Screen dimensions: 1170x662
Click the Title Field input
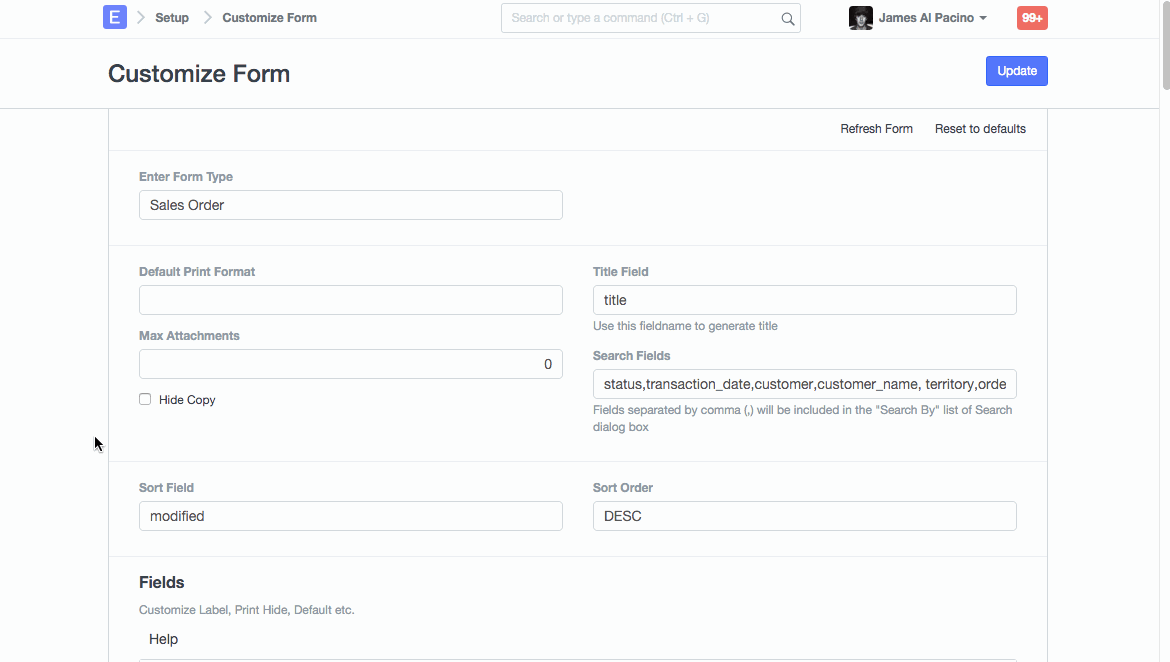point(804,300)
